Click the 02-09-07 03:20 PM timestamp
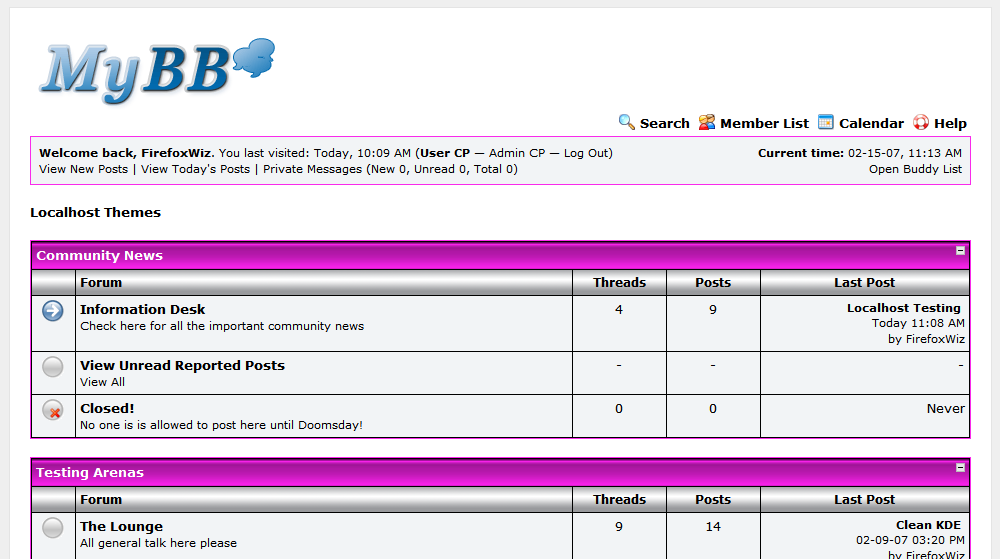Viewport: 1000px width, 559px height. click(x=910, y=541)
